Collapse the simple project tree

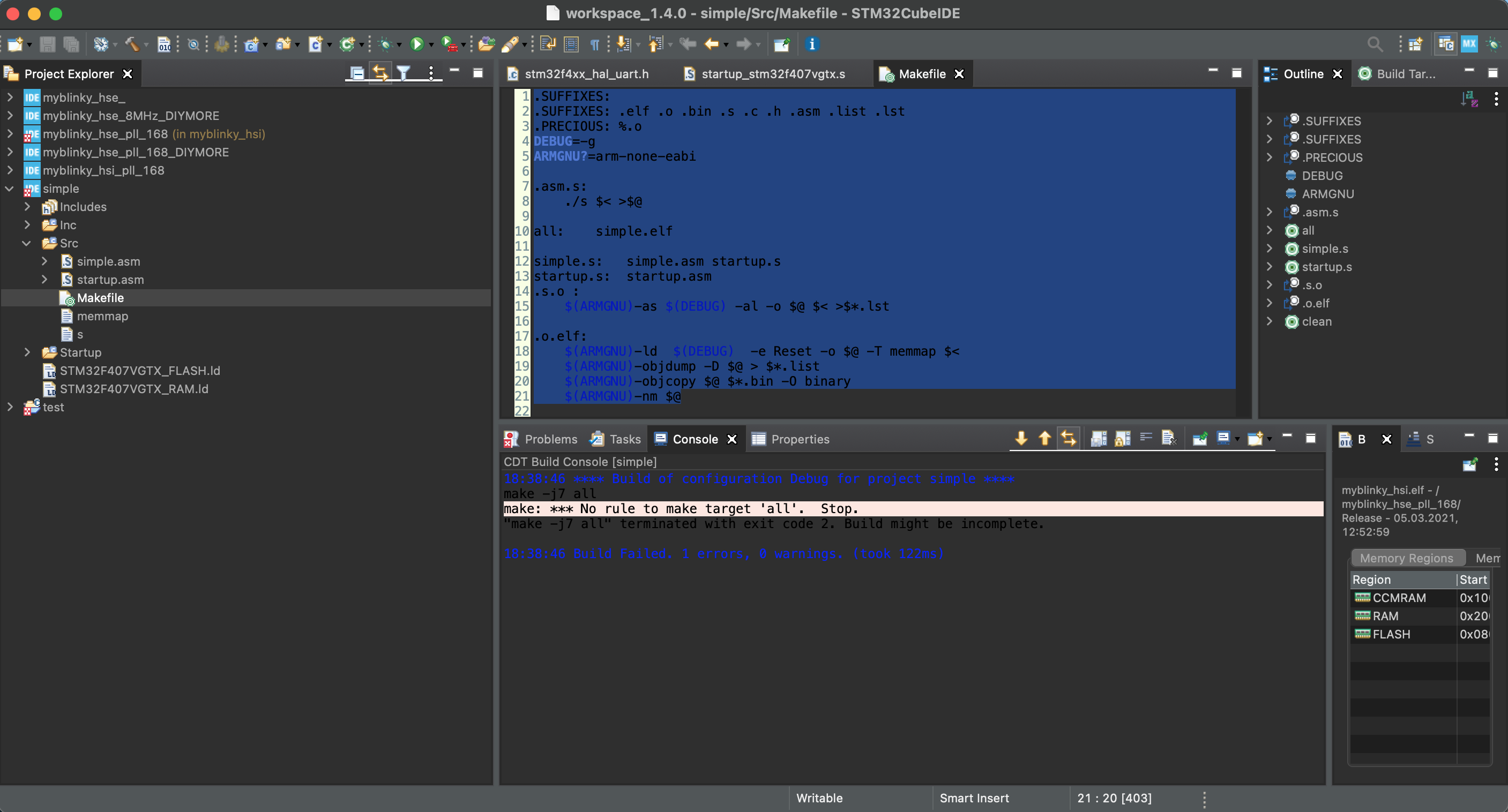[x=10, y=189]
